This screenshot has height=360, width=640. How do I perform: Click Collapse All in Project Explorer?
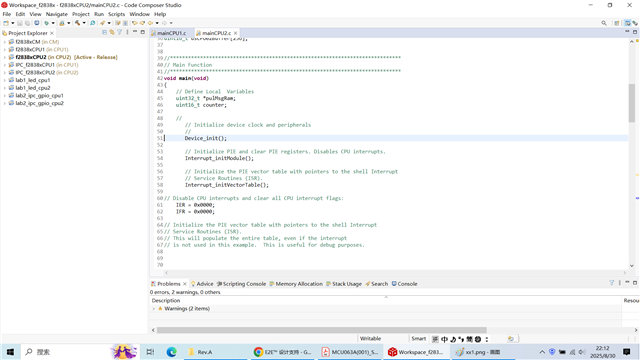[104, 32]
